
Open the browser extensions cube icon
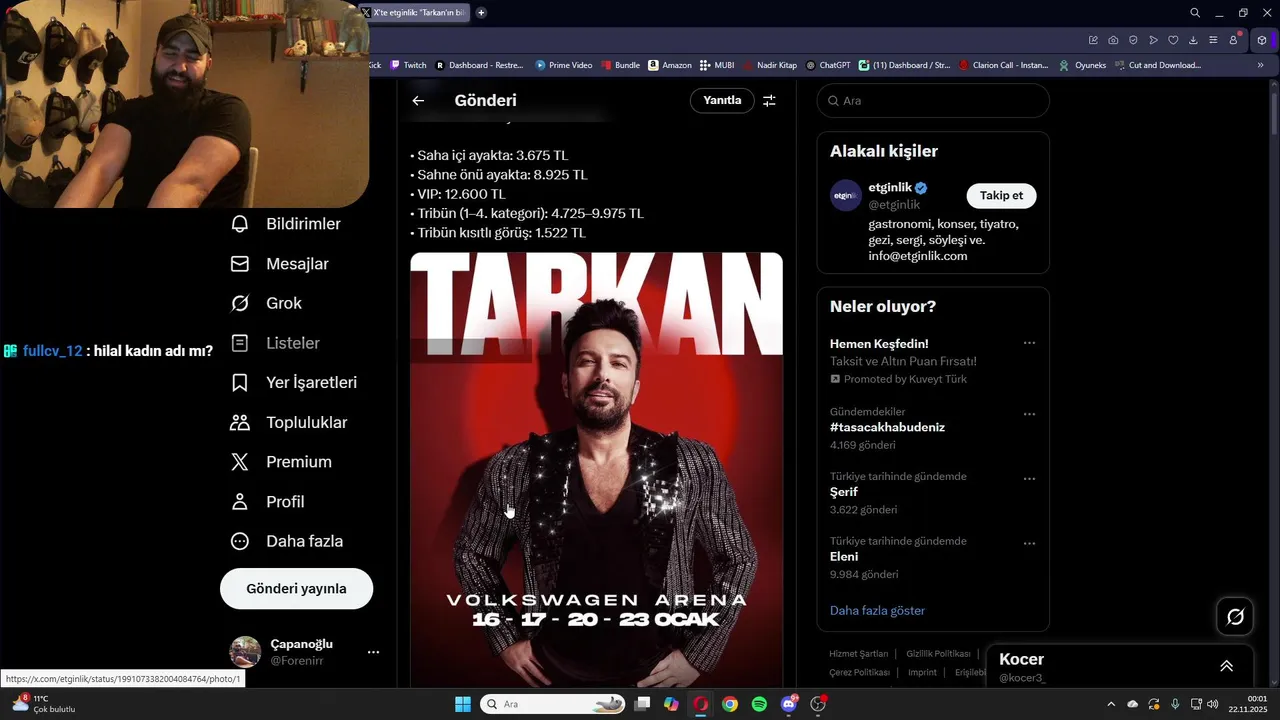pyautogui.click(x=1262, y=40)
